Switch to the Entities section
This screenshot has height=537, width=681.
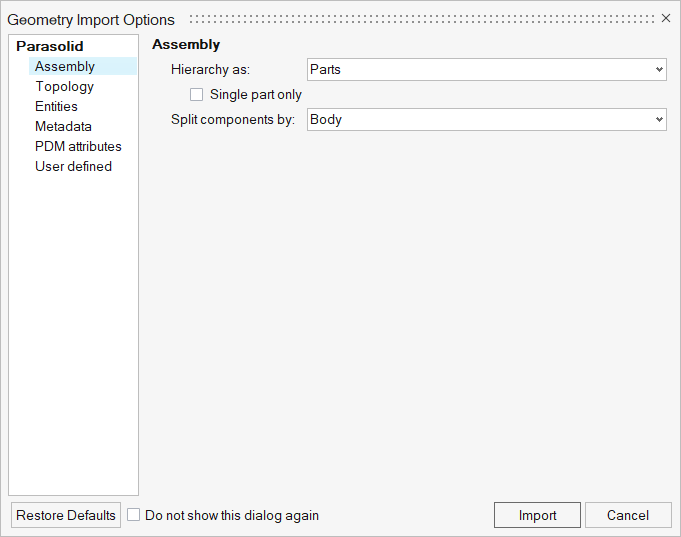pos(56,106)
